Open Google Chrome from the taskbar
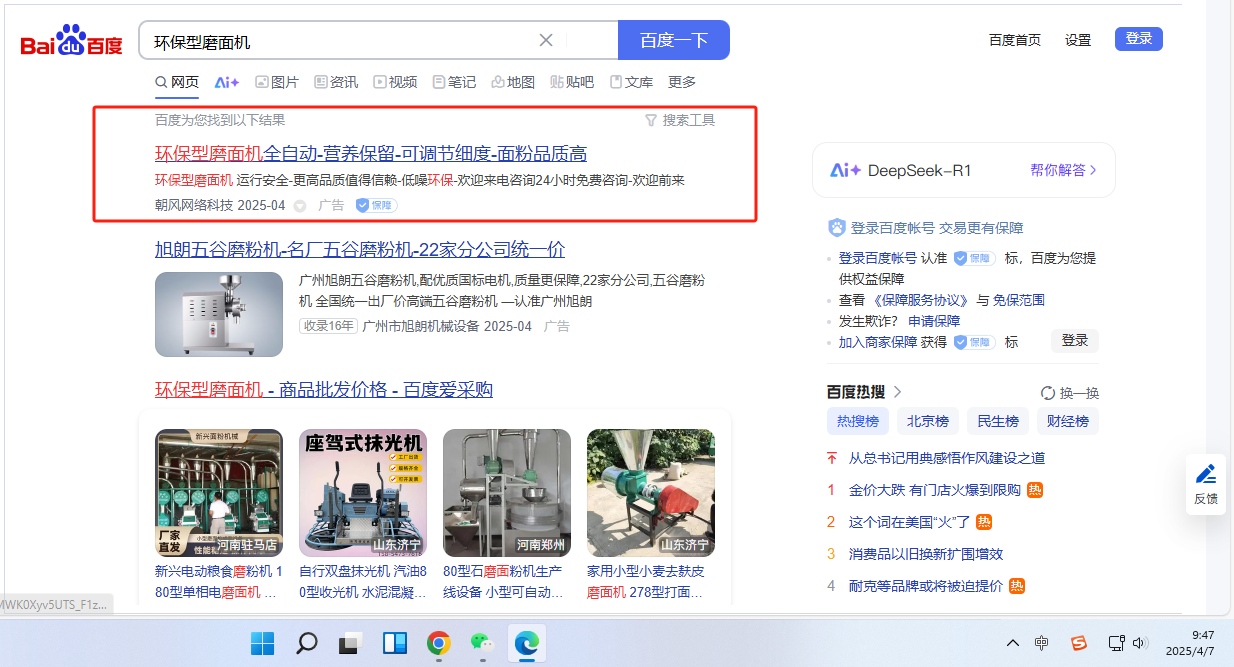 [438, 642]
